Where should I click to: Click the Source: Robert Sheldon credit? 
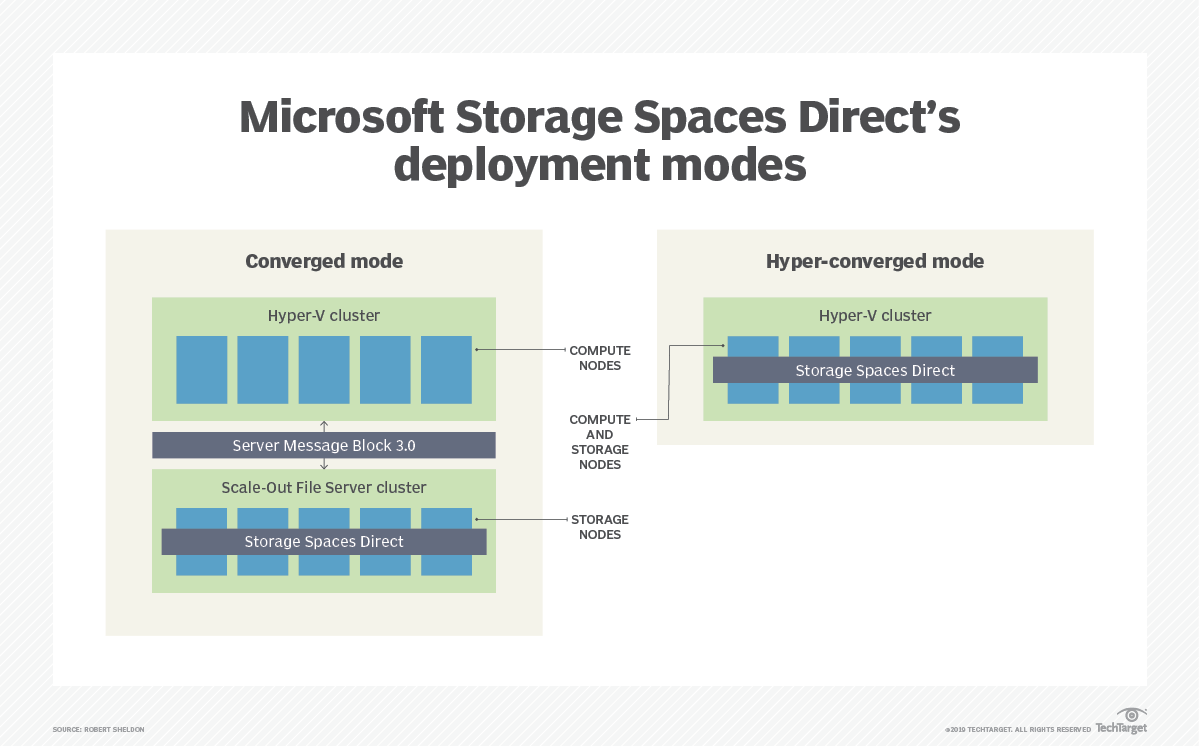pos(98,730)
